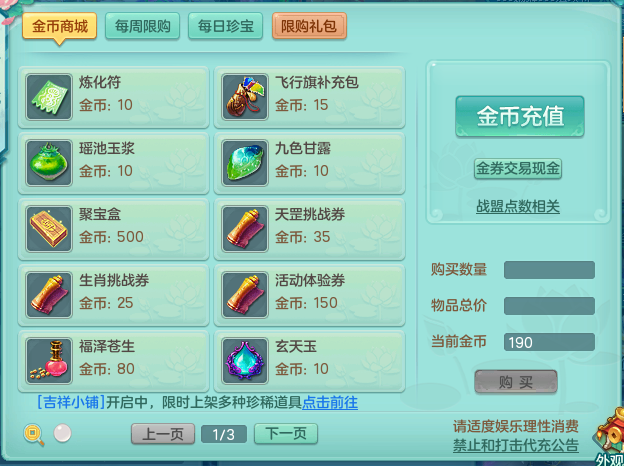Choose the 瑶池玉浆 green jar icon
The height and width of the screenshot is (466, 624).
(49, 163)
